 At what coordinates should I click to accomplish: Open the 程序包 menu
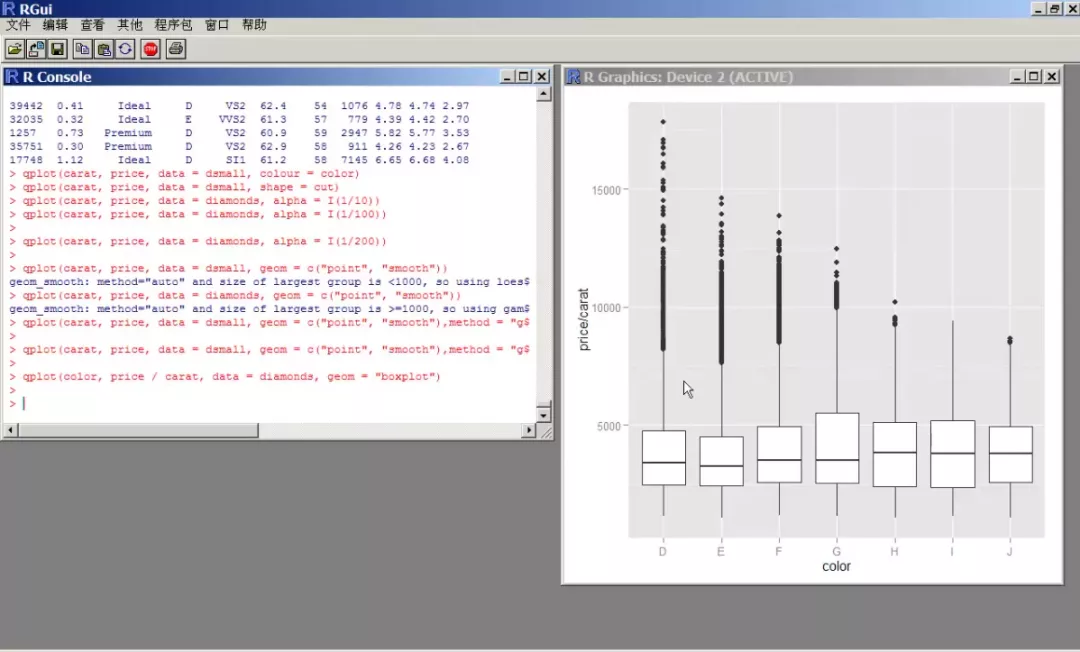pyautogui.click(x=173, y=25)
